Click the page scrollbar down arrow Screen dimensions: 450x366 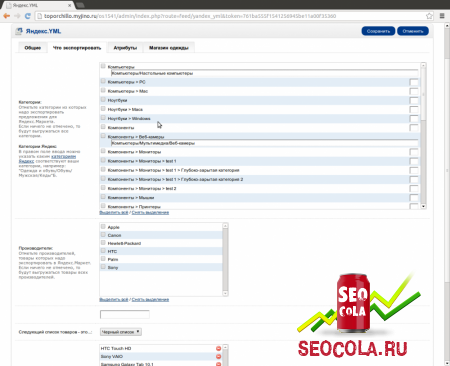447,363
